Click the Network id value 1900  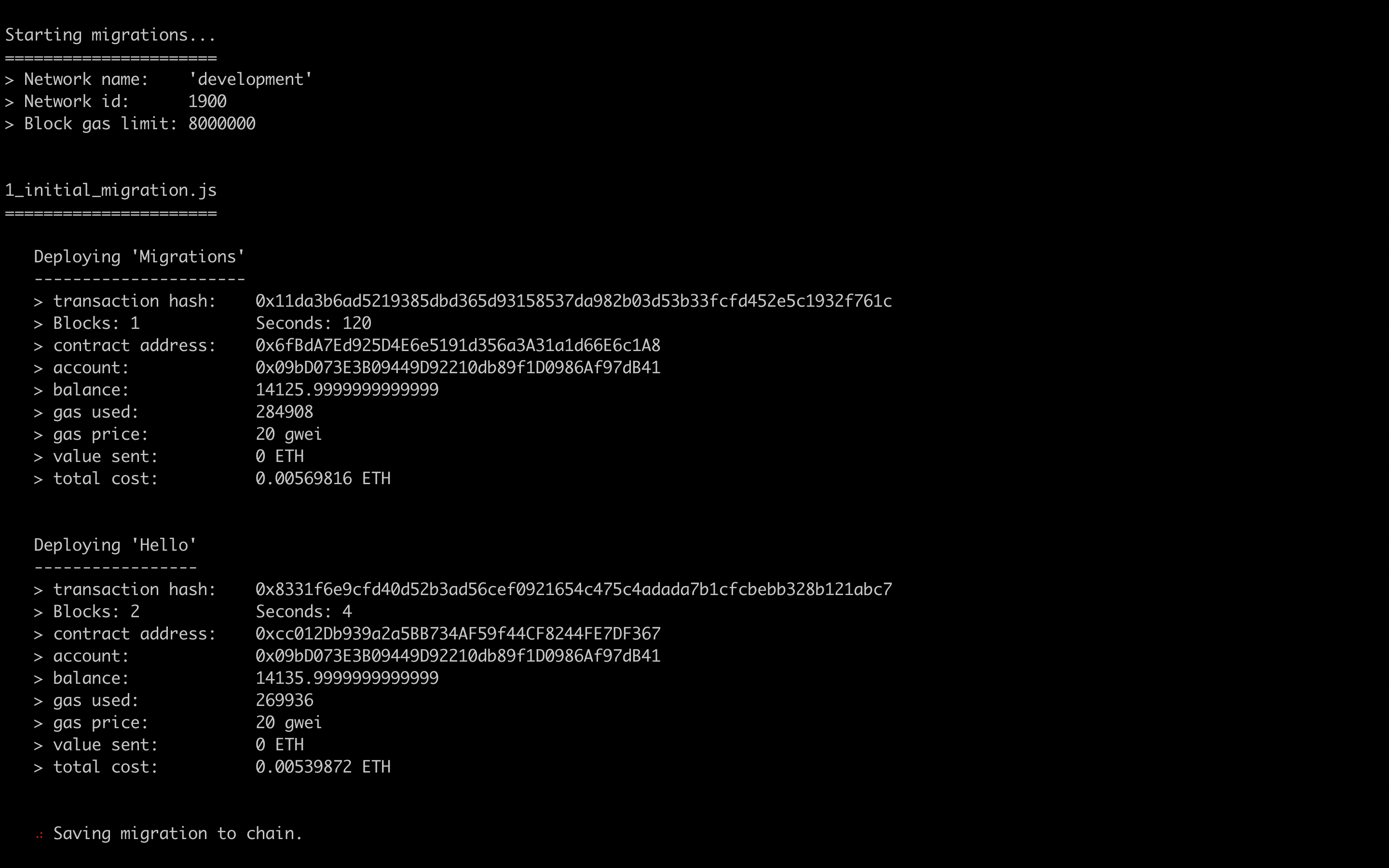coord(207,102)
